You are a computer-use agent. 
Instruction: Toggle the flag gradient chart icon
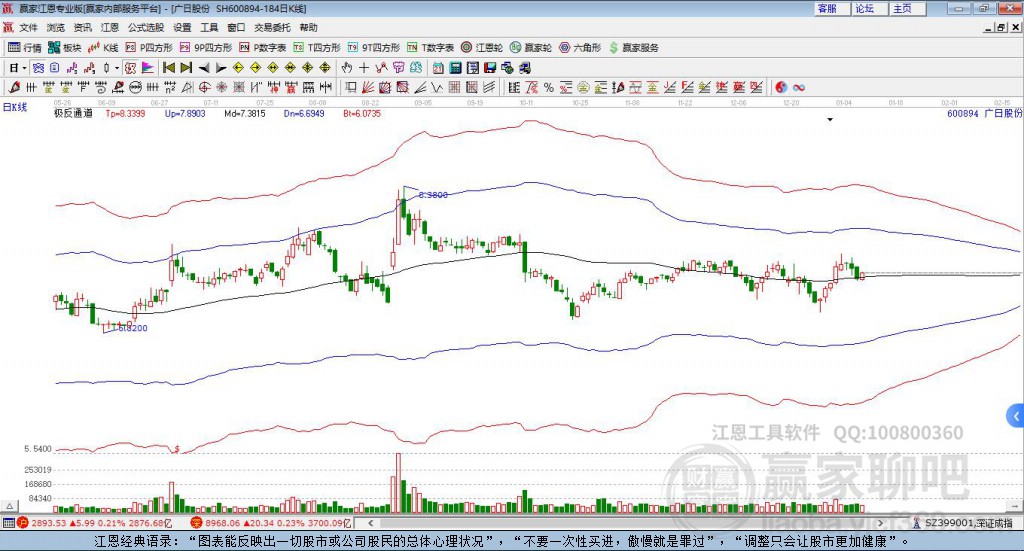(x=148, y=68)
